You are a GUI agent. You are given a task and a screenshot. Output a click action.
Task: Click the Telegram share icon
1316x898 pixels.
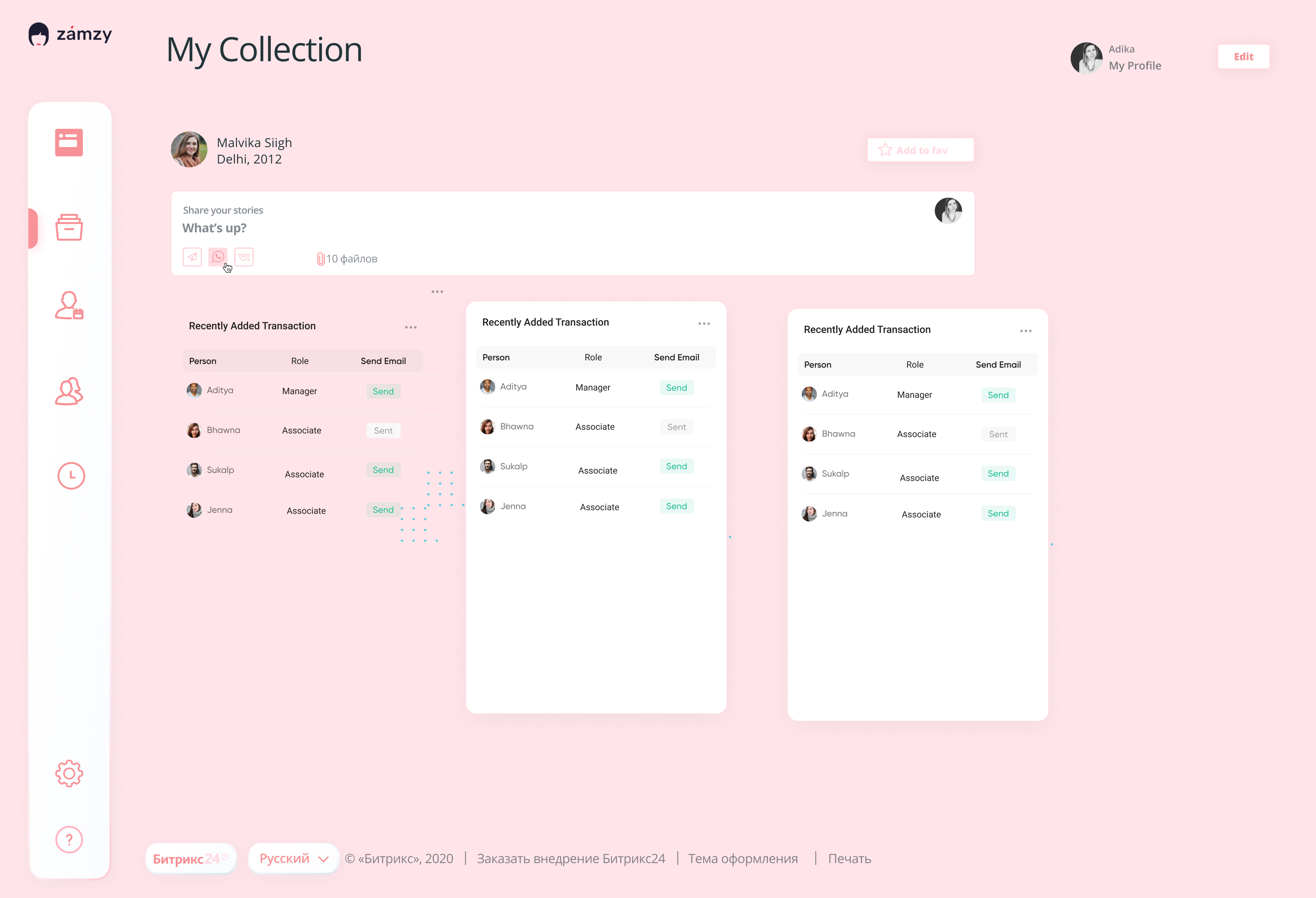click(x=193, y=257)
